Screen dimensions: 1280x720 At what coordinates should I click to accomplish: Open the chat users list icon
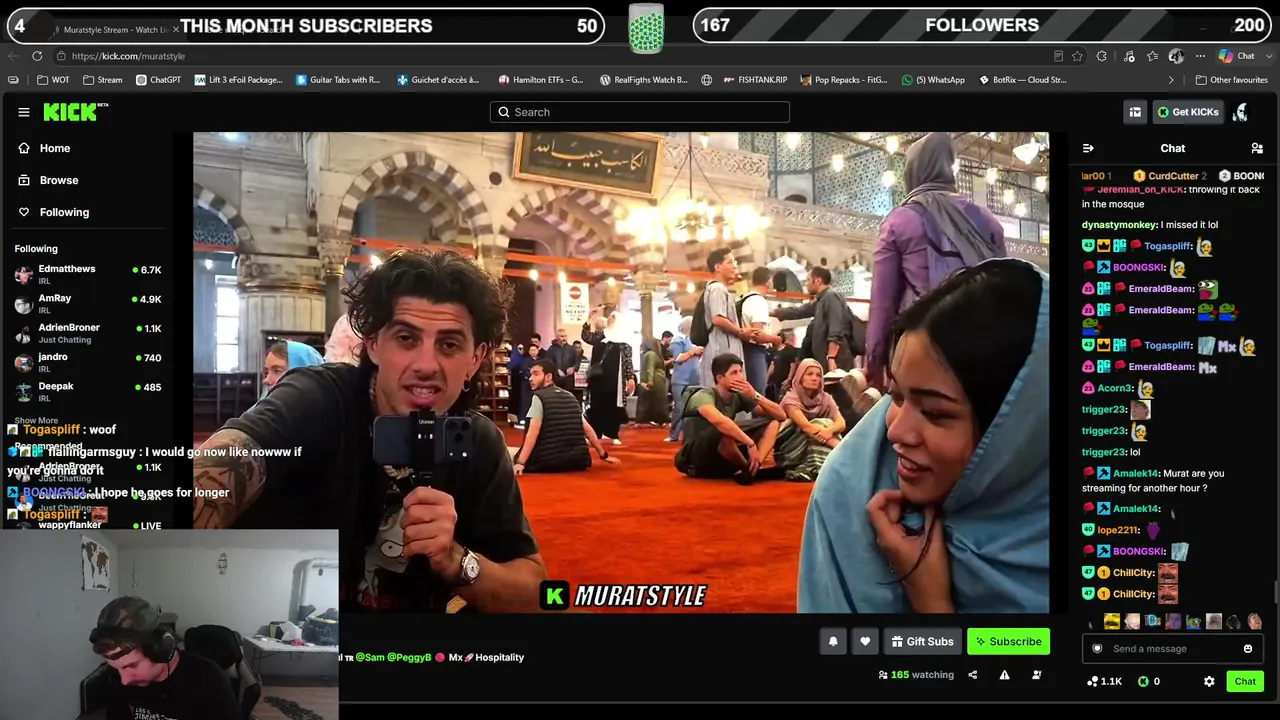click(x=1257, y=148)
